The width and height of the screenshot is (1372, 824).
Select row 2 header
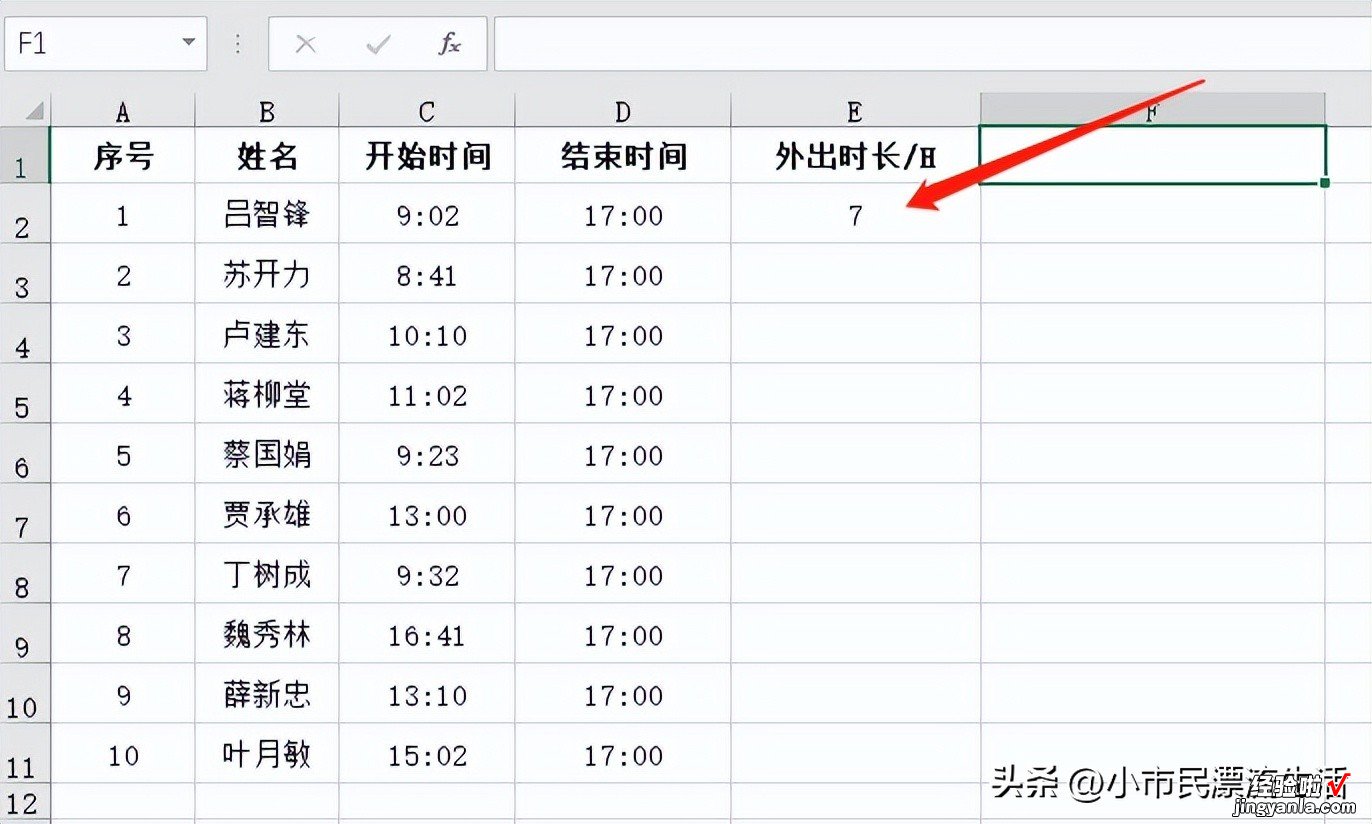[24, 214]
